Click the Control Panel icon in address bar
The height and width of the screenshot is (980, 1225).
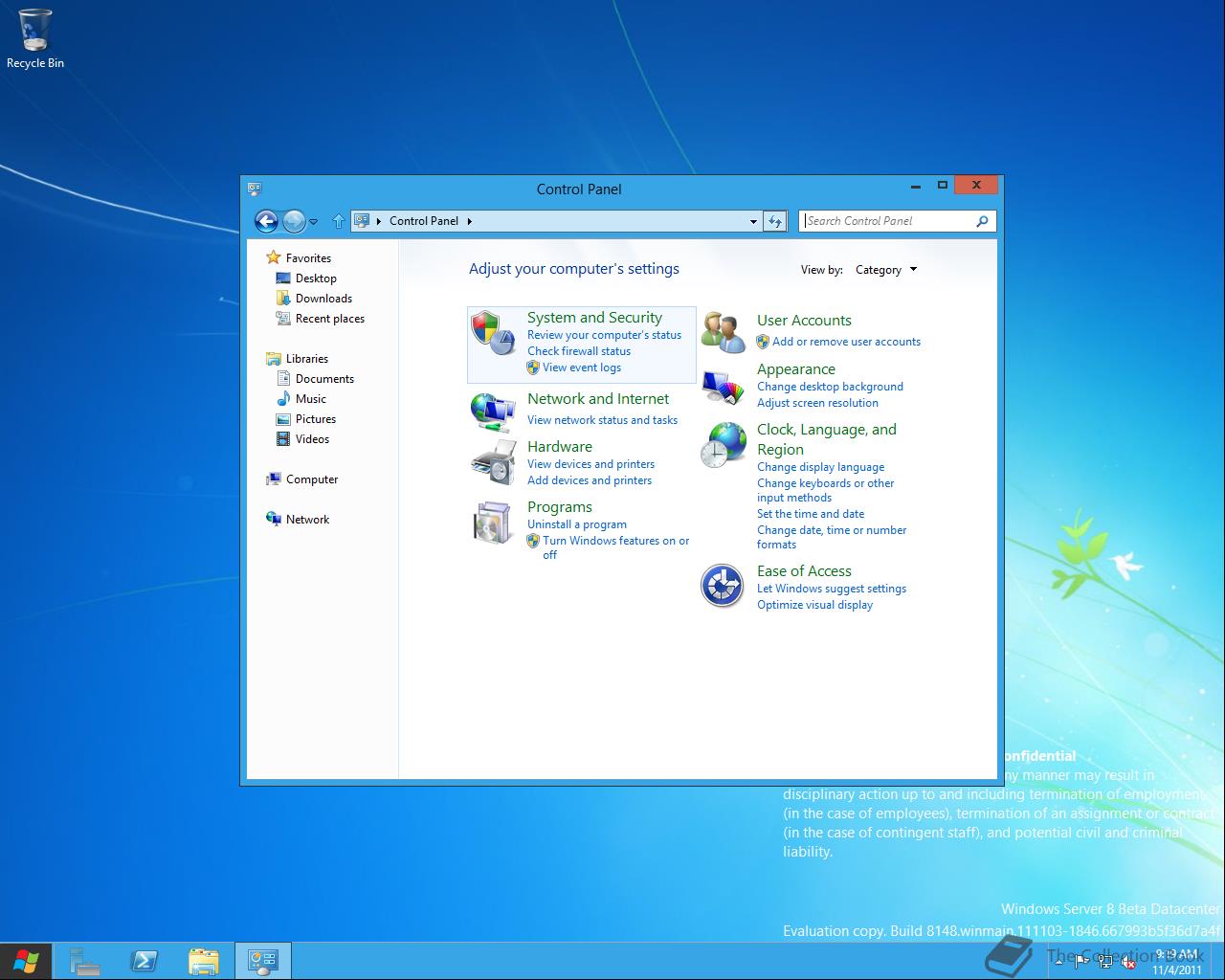tap(362, 221)
